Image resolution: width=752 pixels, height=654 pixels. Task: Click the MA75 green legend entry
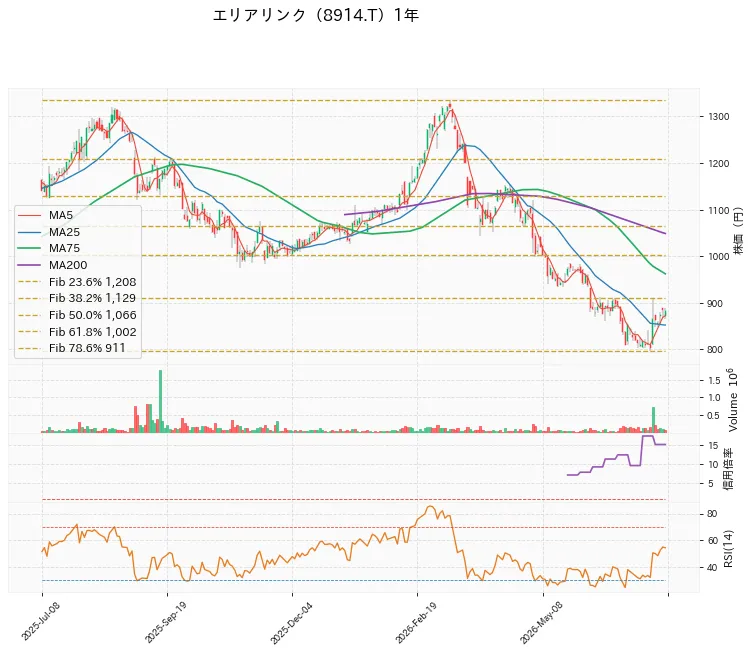[x=49, y=248]
